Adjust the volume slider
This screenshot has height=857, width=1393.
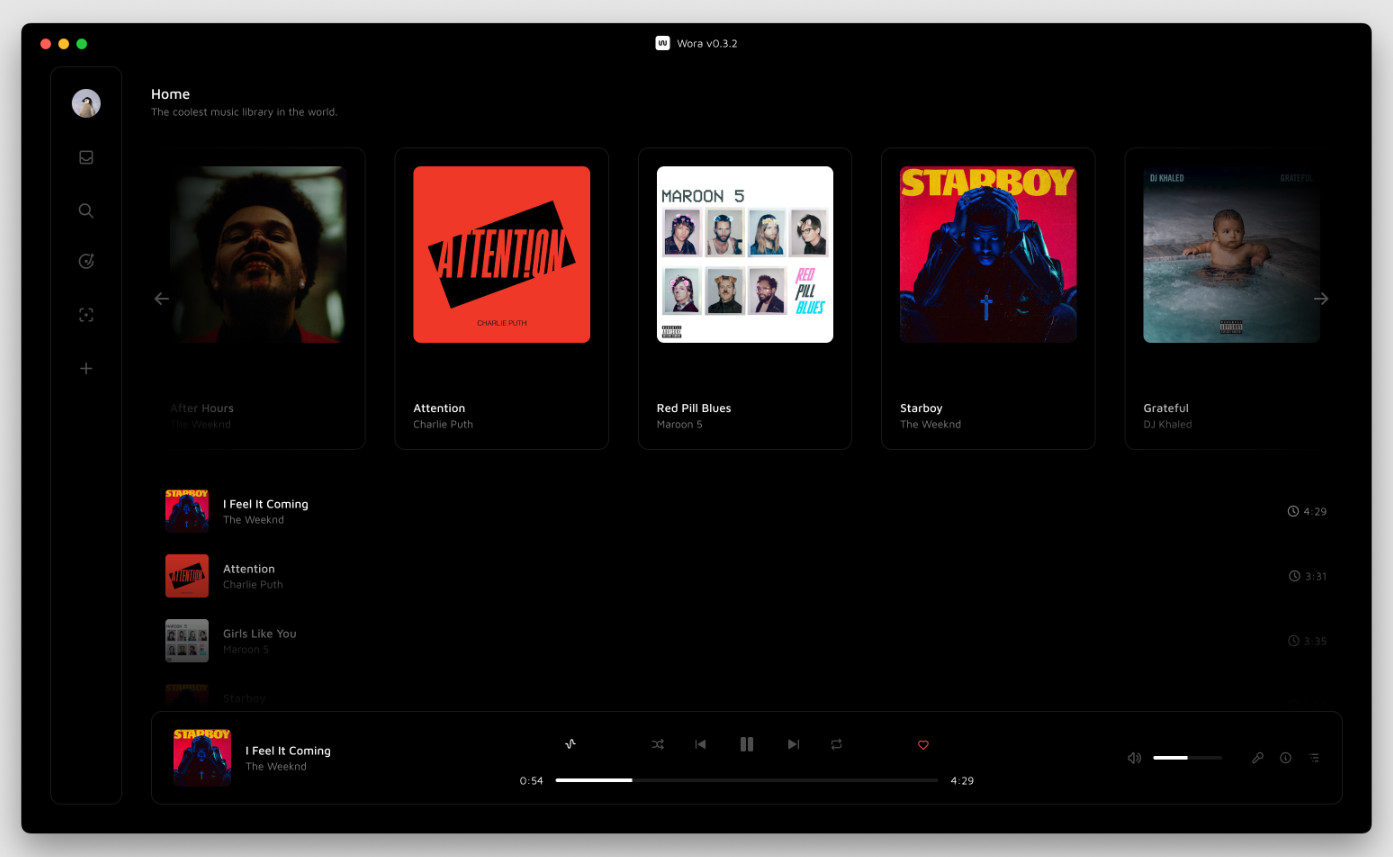pyautogui.click(x=1187, y=758)
